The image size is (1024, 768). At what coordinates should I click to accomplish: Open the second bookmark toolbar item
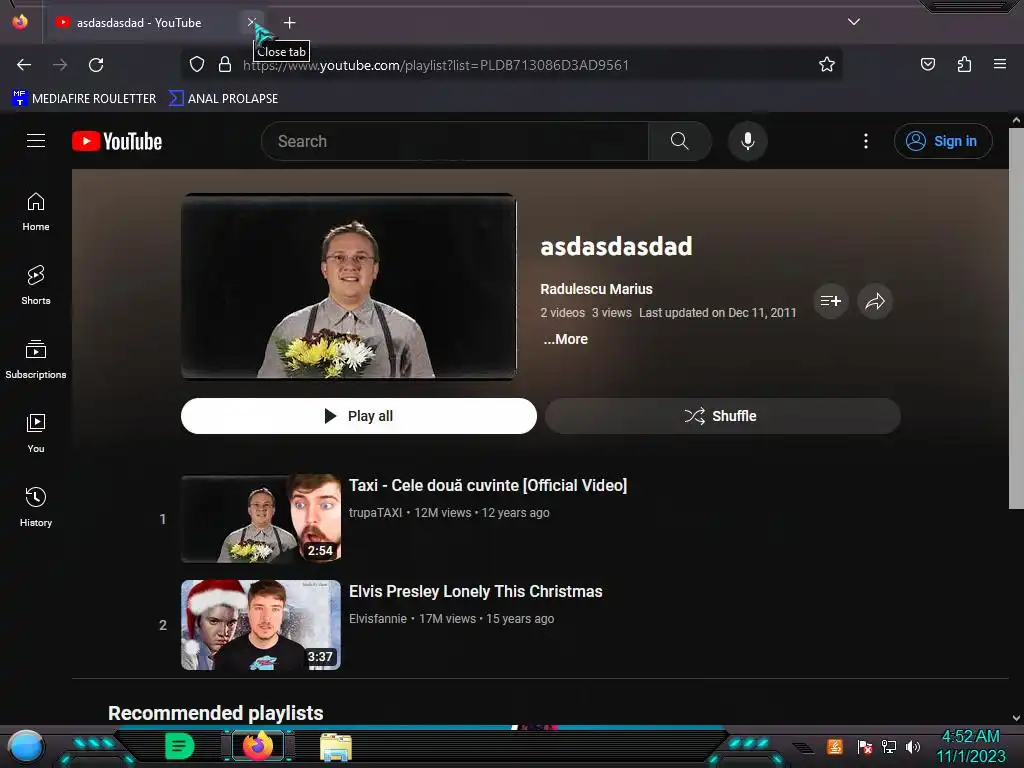[x=223, y=99]
